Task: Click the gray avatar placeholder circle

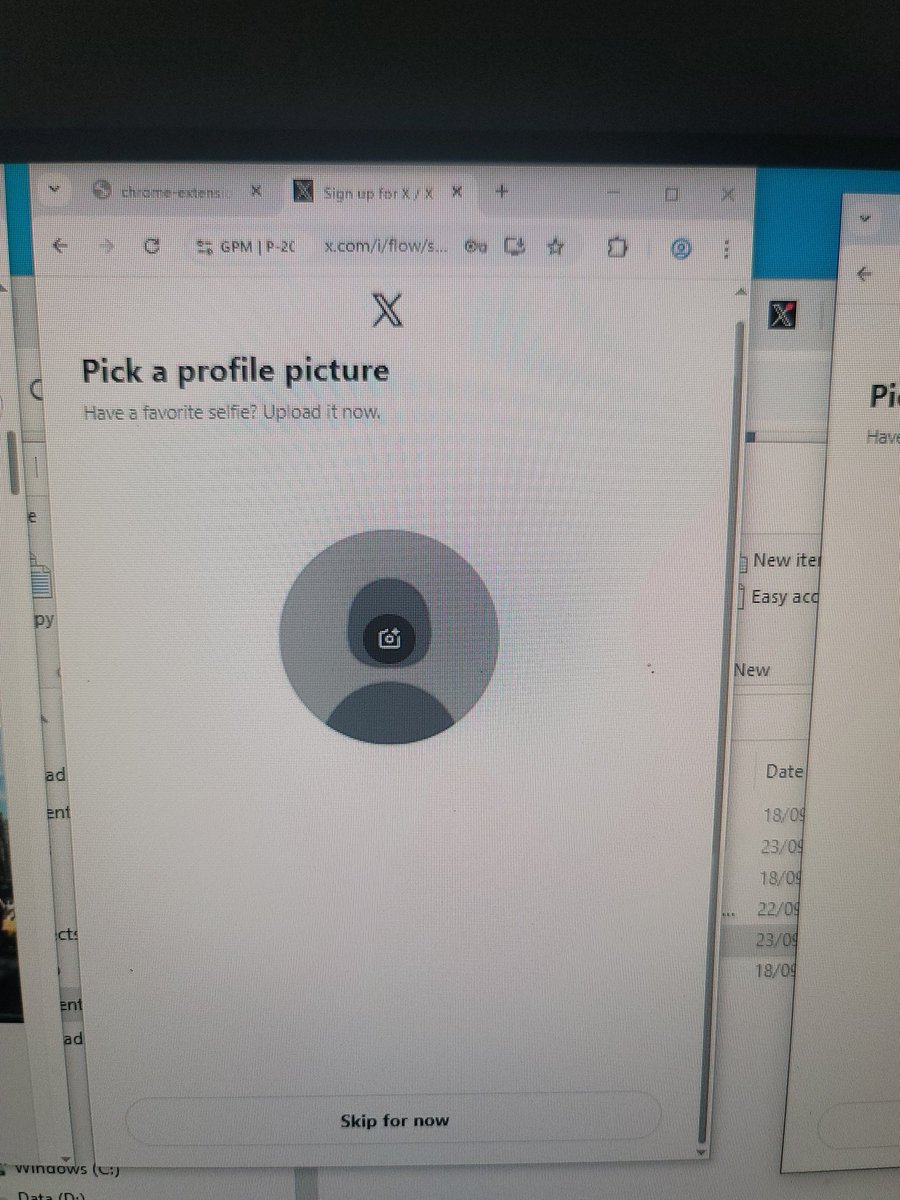Action: pyautogui.click(x=389, y=637)
